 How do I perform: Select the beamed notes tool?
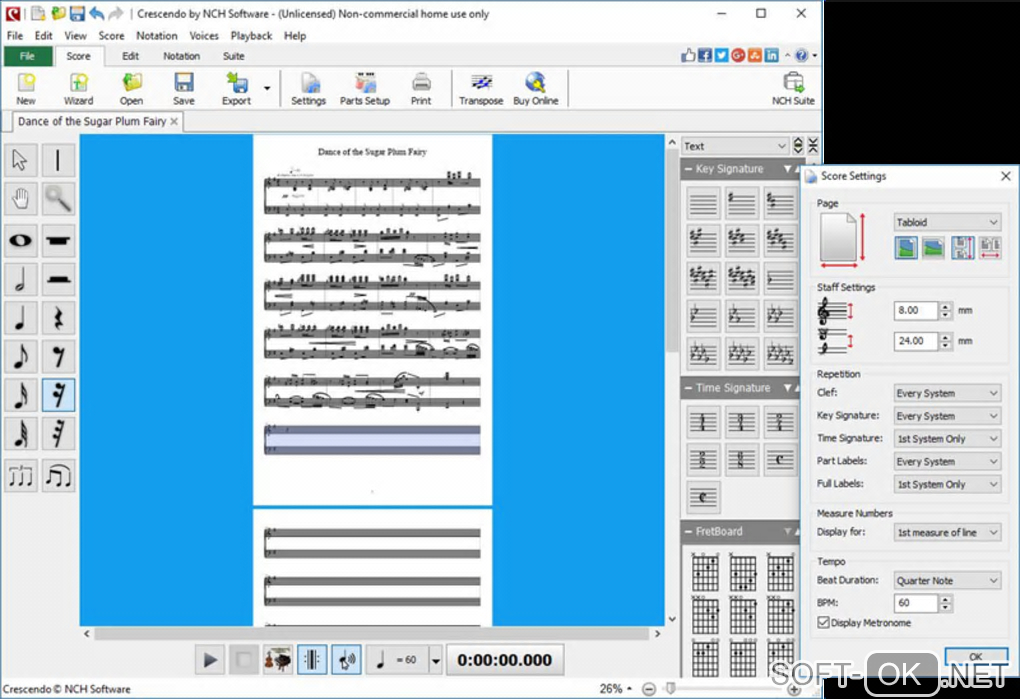(58, 476)
